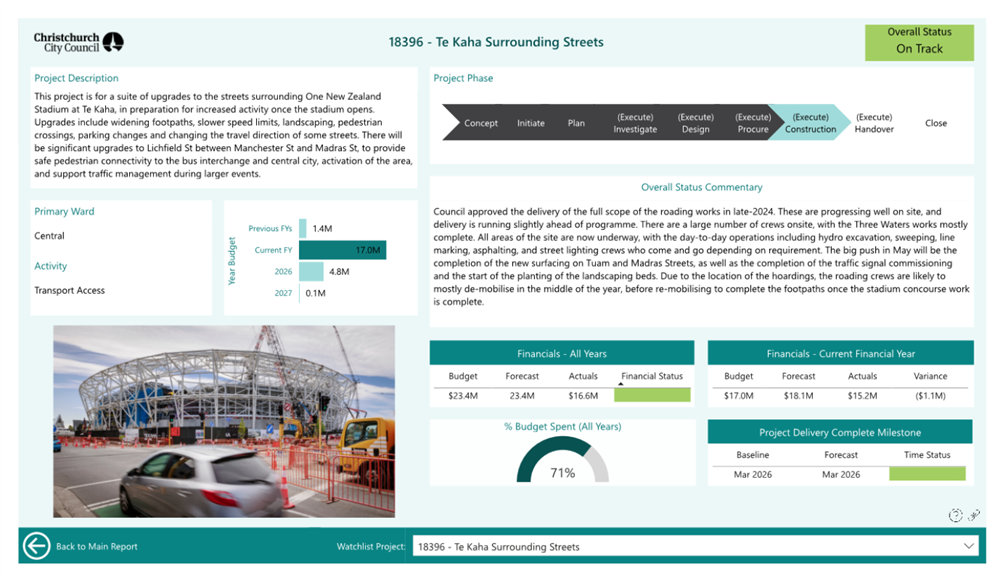Click the green Time Status indicator
This screenshot has height=581, width=1003.
pyautogui.click(x=927, y=474)
